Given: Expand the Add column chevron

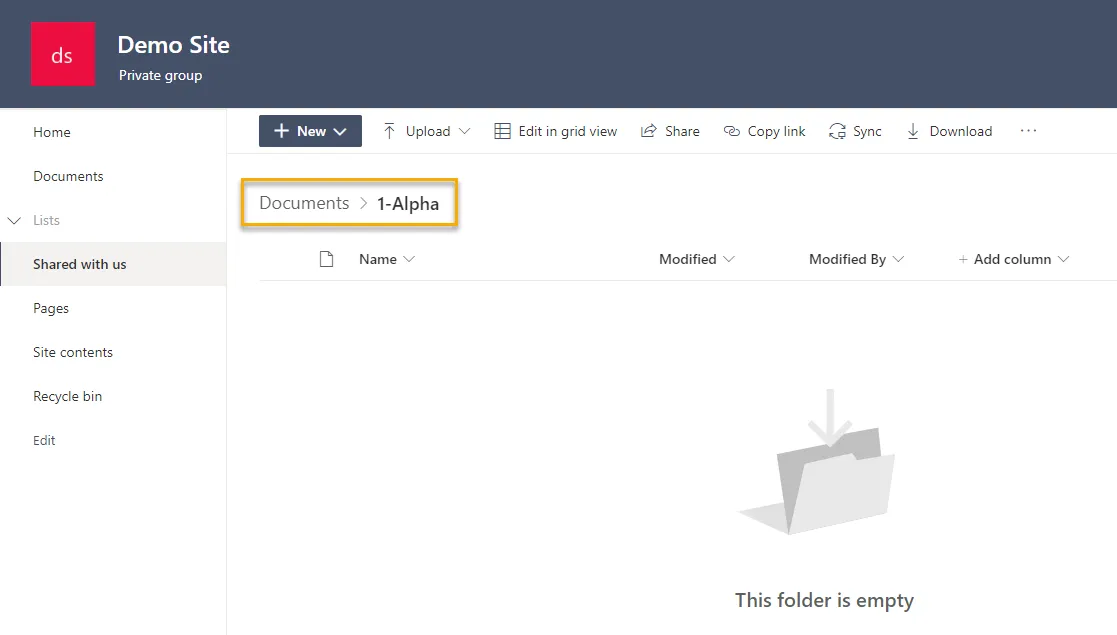Looking at the screenshot, I should pyautogui.click(x=1064, y=259).
